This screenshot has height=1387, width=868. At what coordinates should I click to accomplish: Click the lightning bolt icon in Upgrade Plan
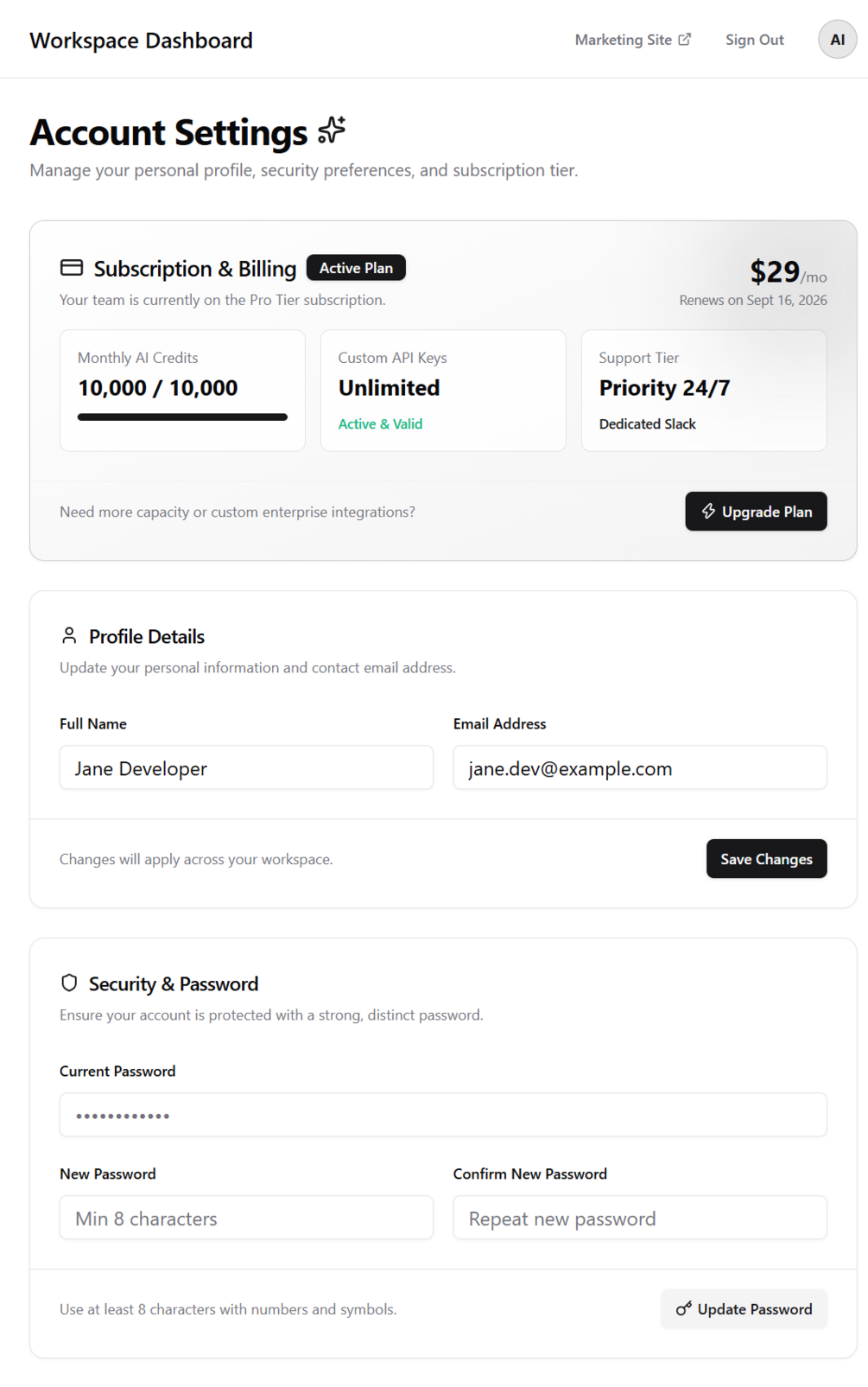pyautogui.click(x=708, y=511)
